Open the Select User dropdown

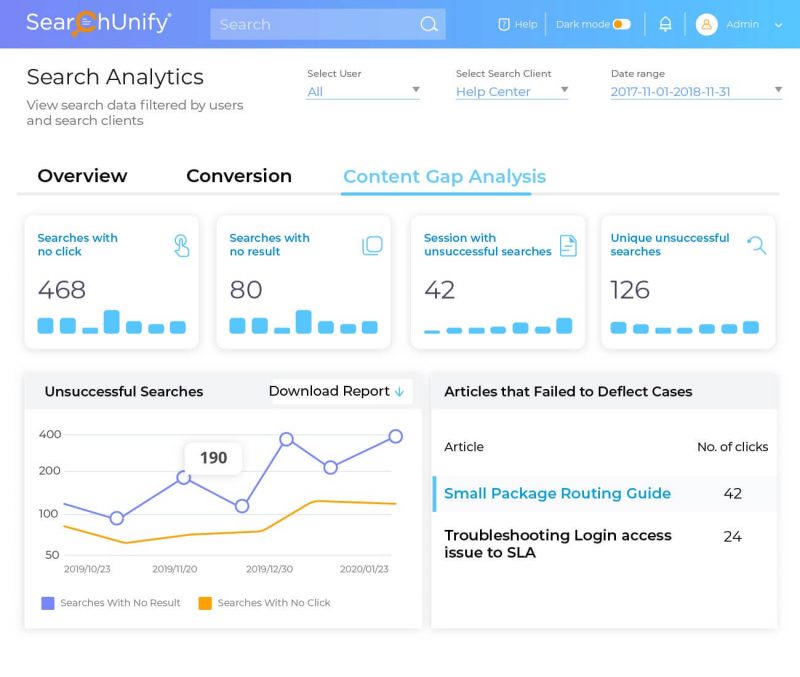click(x=363, y=91)
